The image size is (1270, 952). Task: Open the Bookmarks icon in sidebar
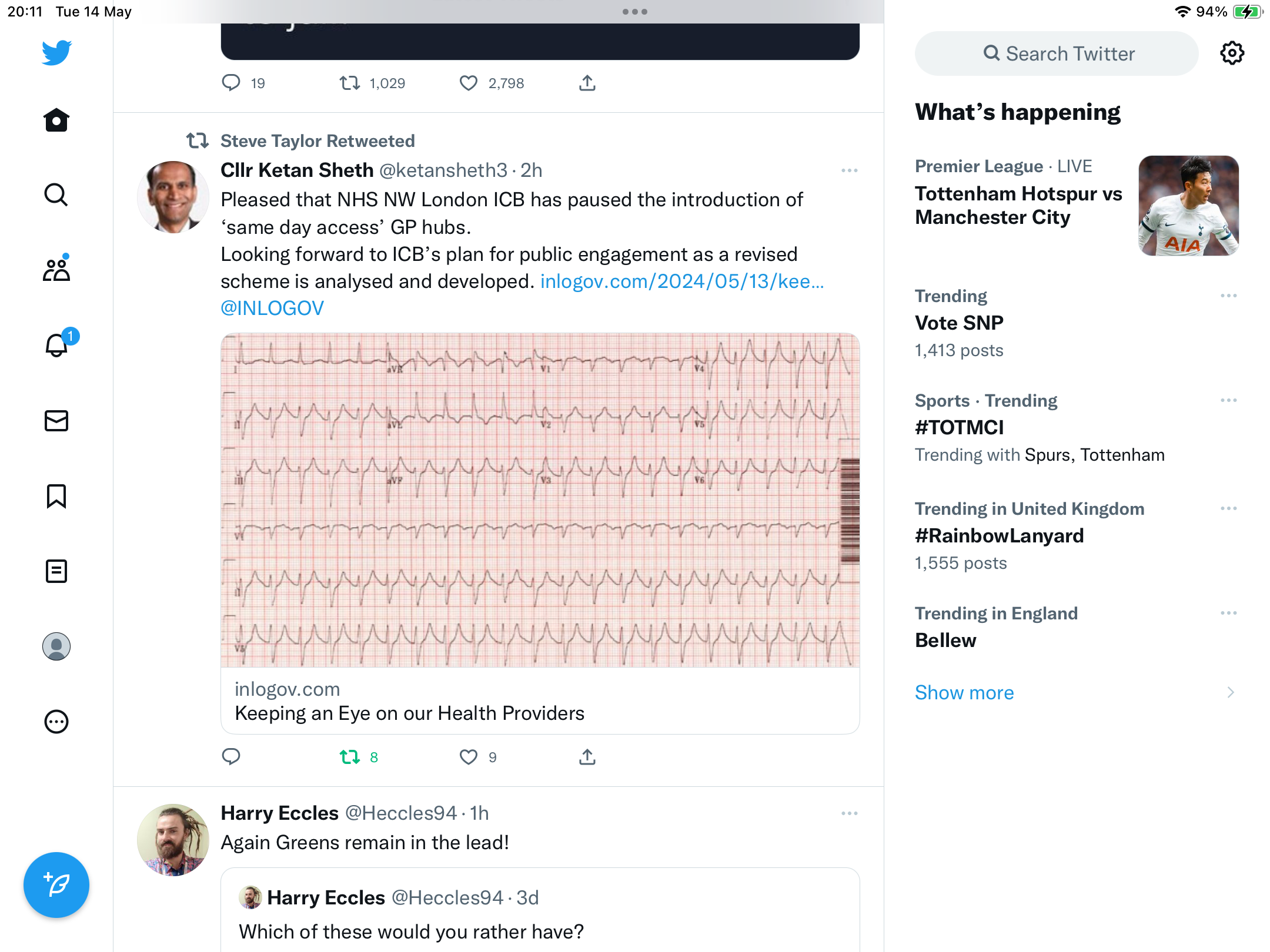[x=56, y=496]
